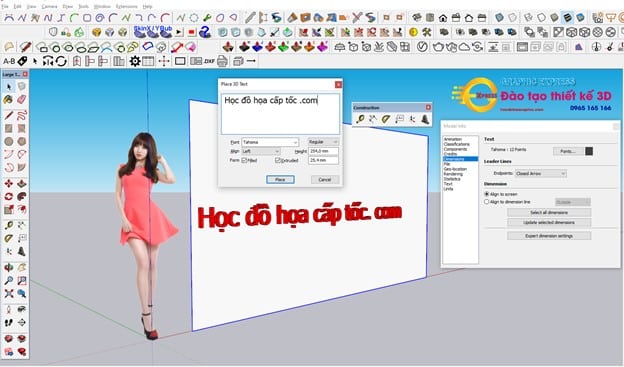Pick Protractor in Construction toolbar
The width and height of the screenshot is (624, 367).
click(x=386, y=119)
